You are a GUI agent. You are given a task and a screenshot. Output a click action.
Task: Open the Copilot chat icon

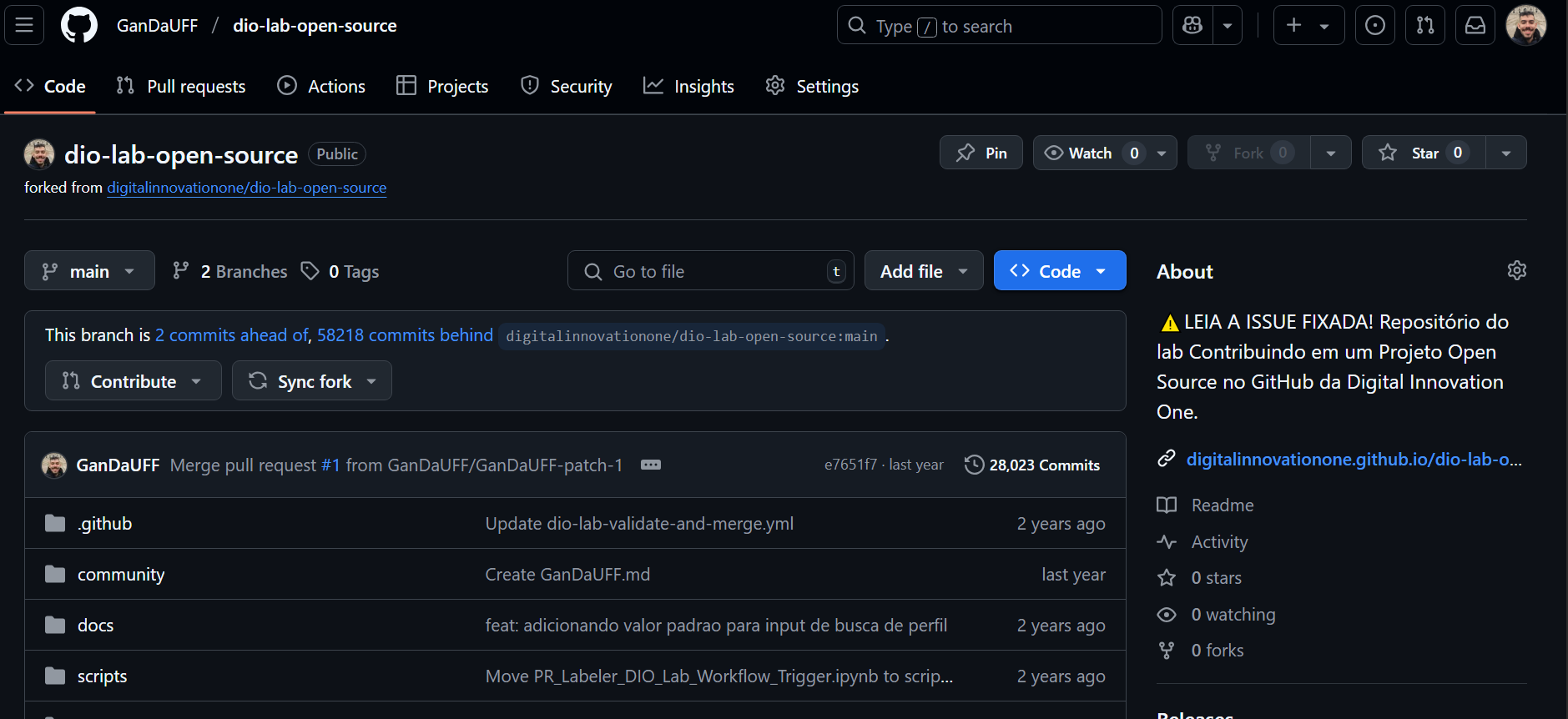[1192, 25]
